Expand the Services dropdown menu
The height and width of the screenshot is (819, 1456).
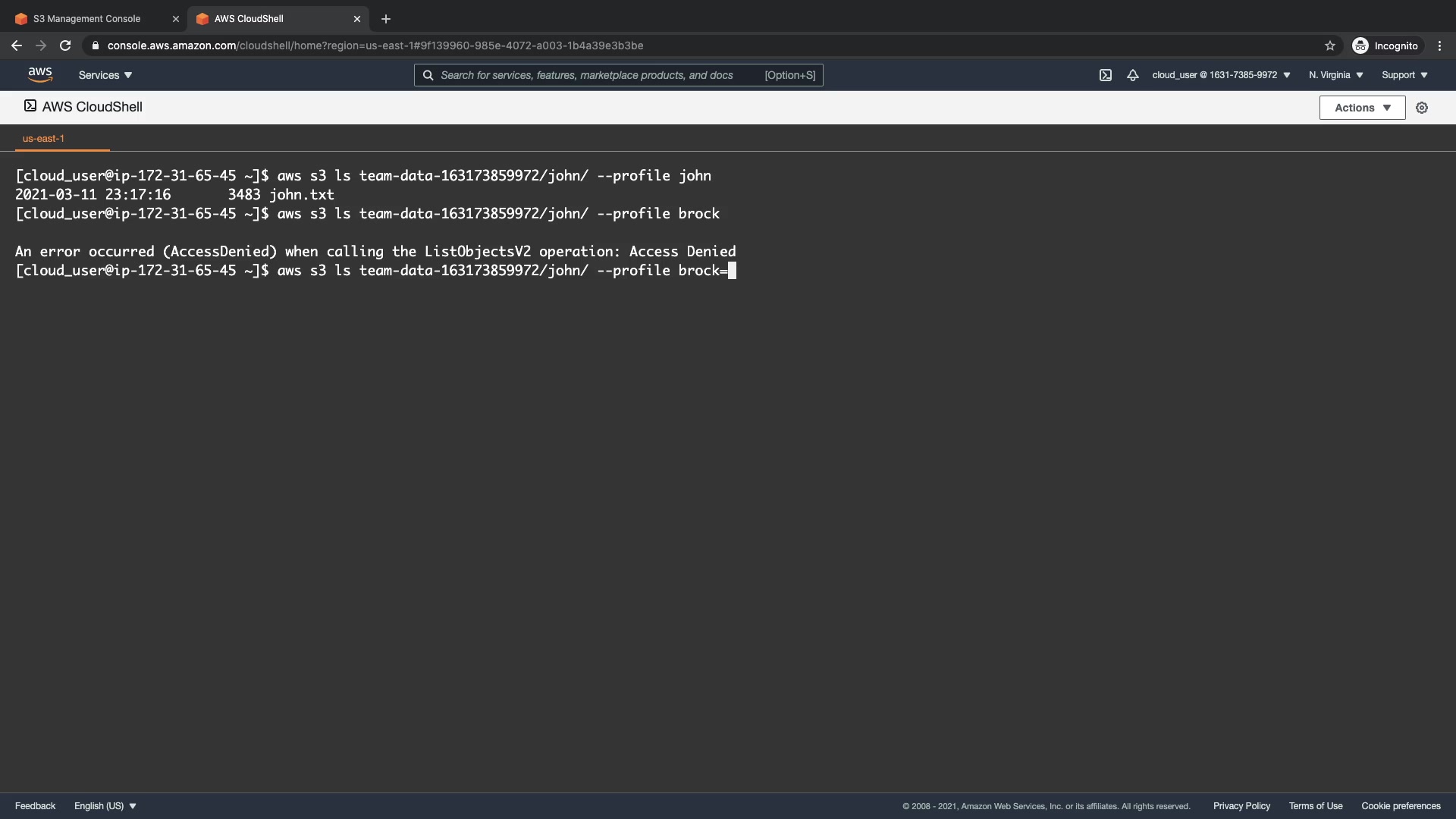pos(105,75)
